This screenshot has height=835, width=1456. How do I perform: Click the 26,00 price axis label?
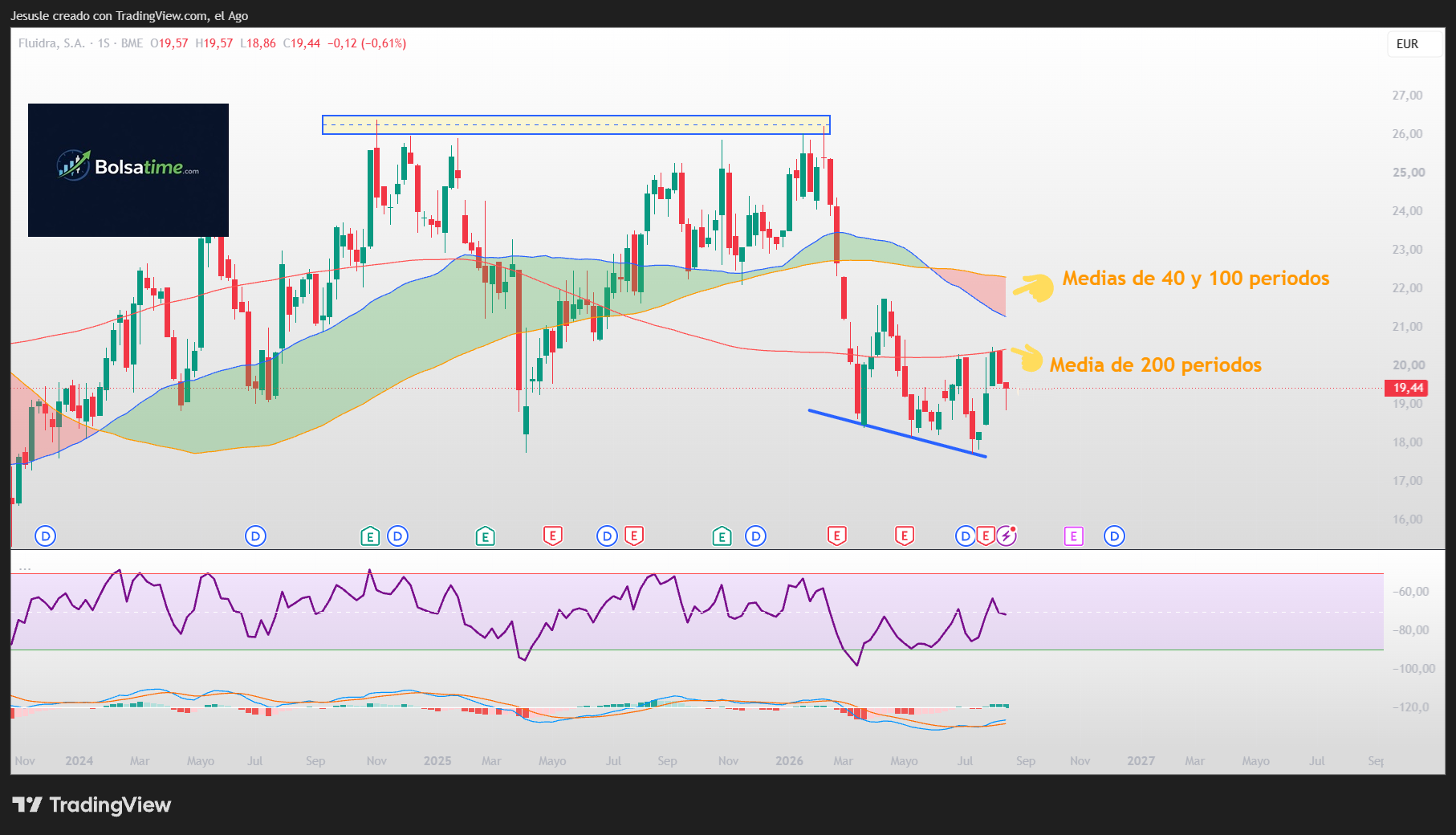(x=1407, y=134)
